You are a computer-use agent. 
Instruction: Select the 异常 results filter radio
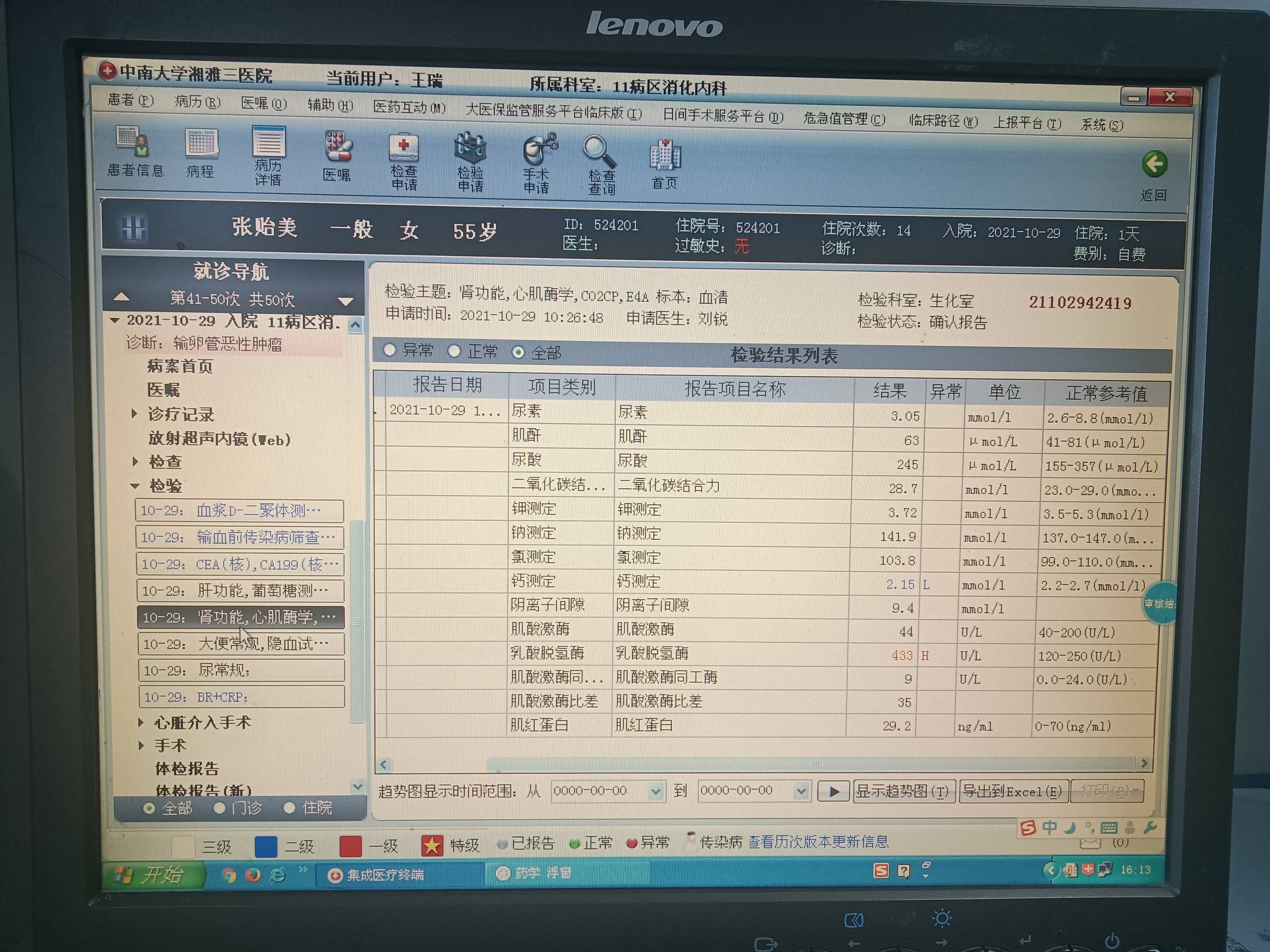(390, 351)
